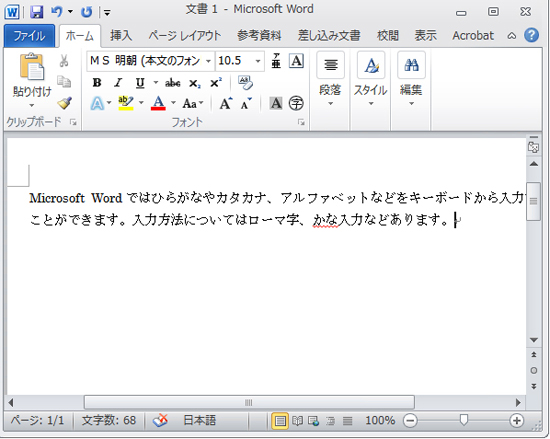Open the font name dropdown
Screen dimensions: 550x439
208,61
